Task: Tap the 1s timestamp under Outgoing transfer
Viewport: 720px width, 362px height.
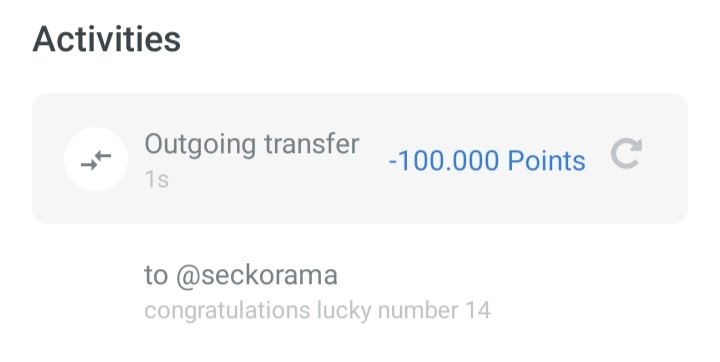Action: [157, 179]
